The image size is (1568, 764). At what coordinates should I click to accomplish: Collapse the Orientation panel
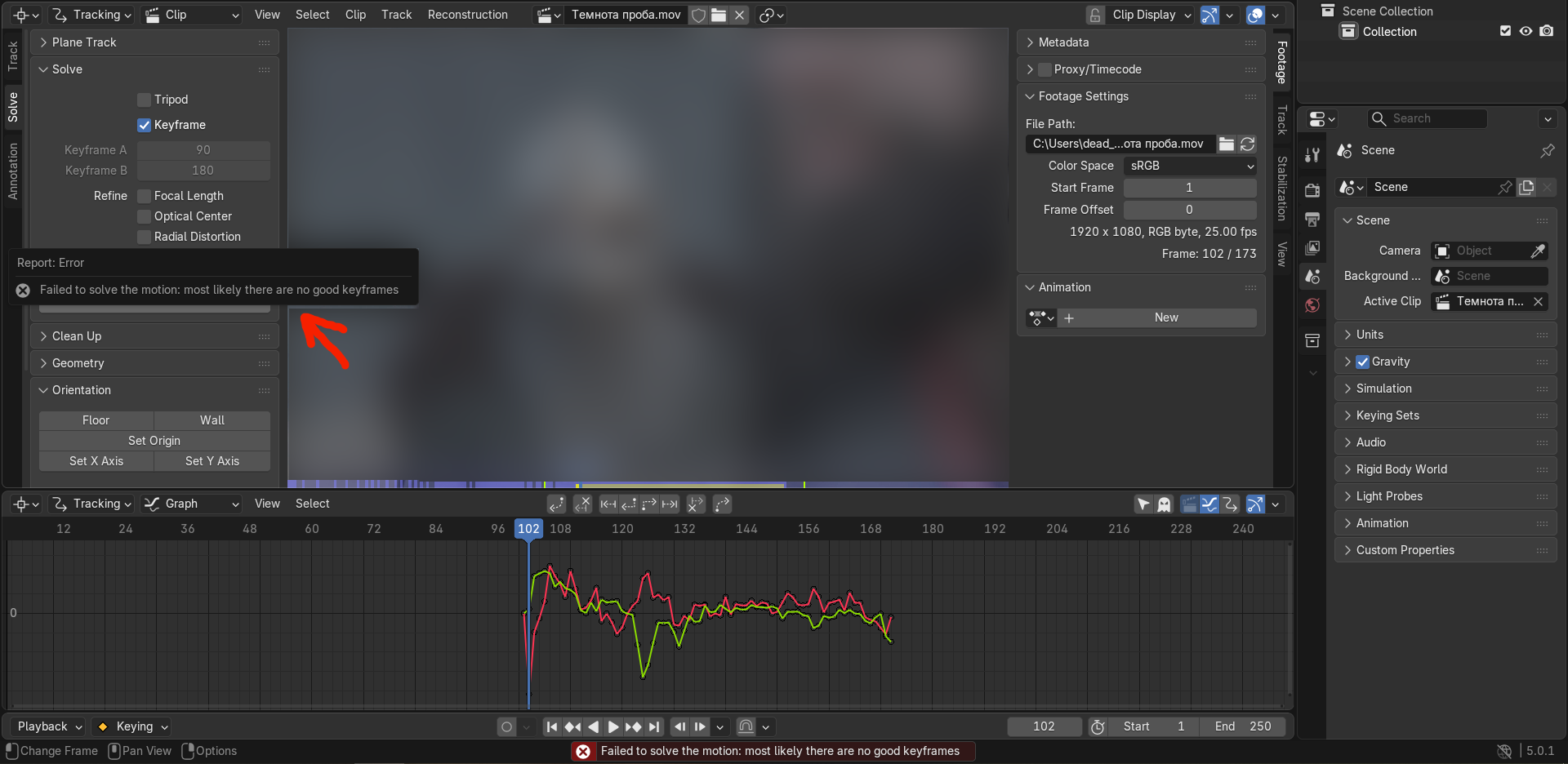point(154,390)
